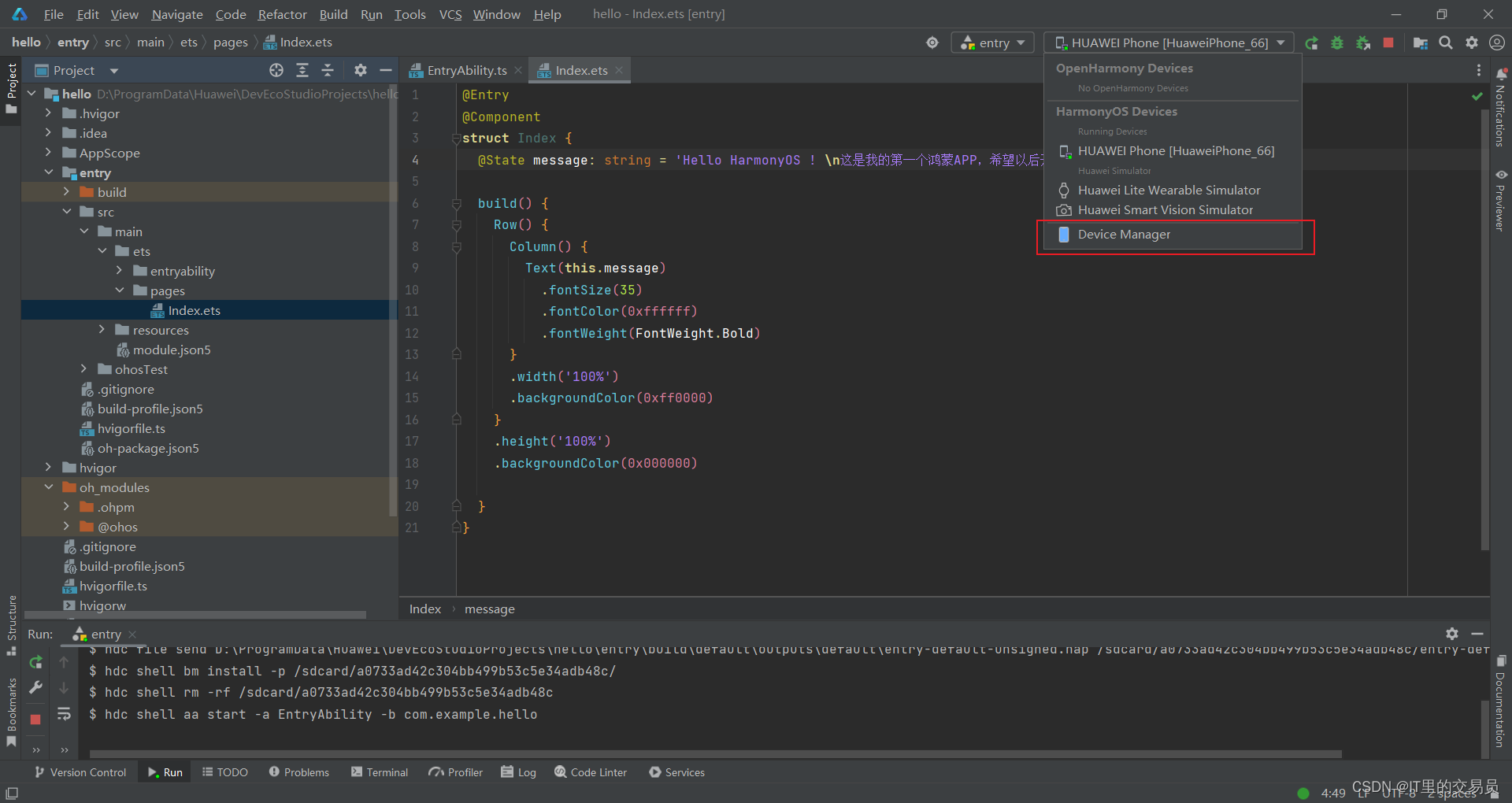The width and height of the screenshot is (1512, 803).
Task: Open the Documentation side panel
Action: 1500,702
